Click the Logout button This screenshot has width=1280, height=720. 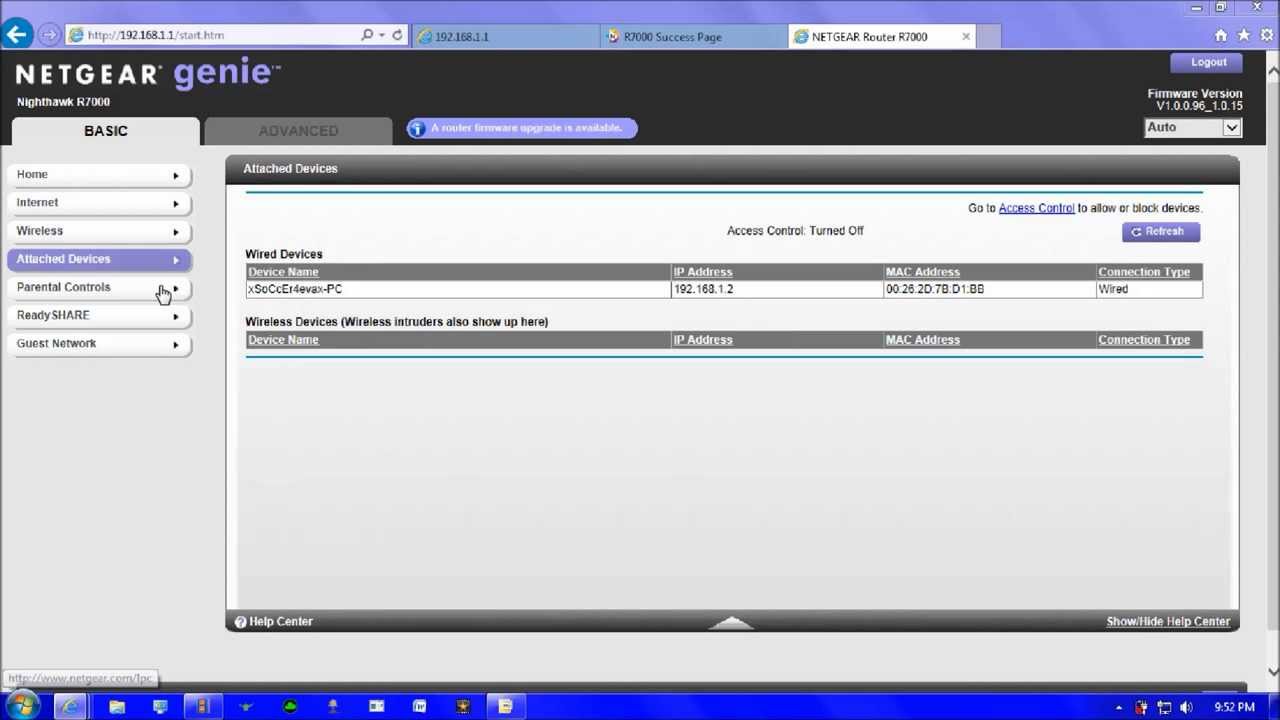pyautogui.click(x=1208, y=62)
